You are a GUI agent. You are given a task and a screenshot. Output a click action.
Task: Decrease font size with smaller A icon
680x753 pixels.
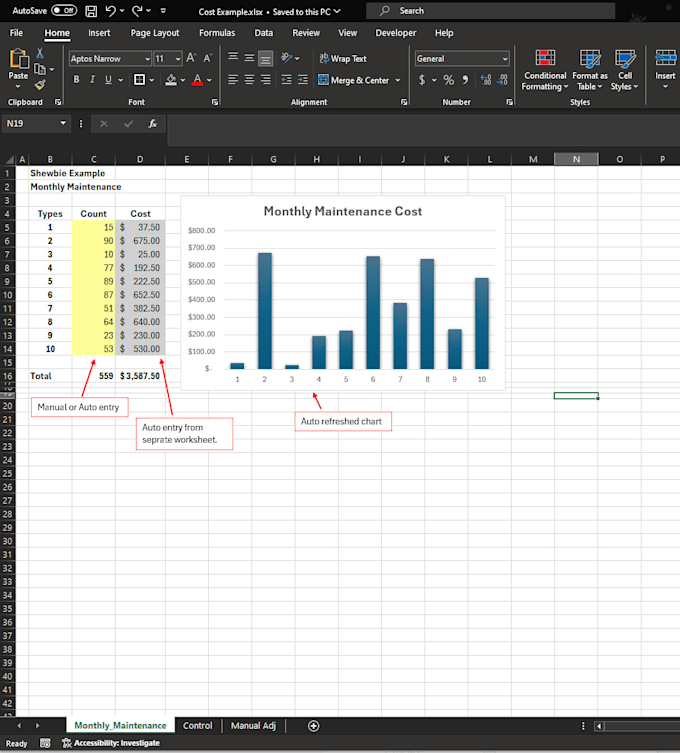(x=207, y=58)
